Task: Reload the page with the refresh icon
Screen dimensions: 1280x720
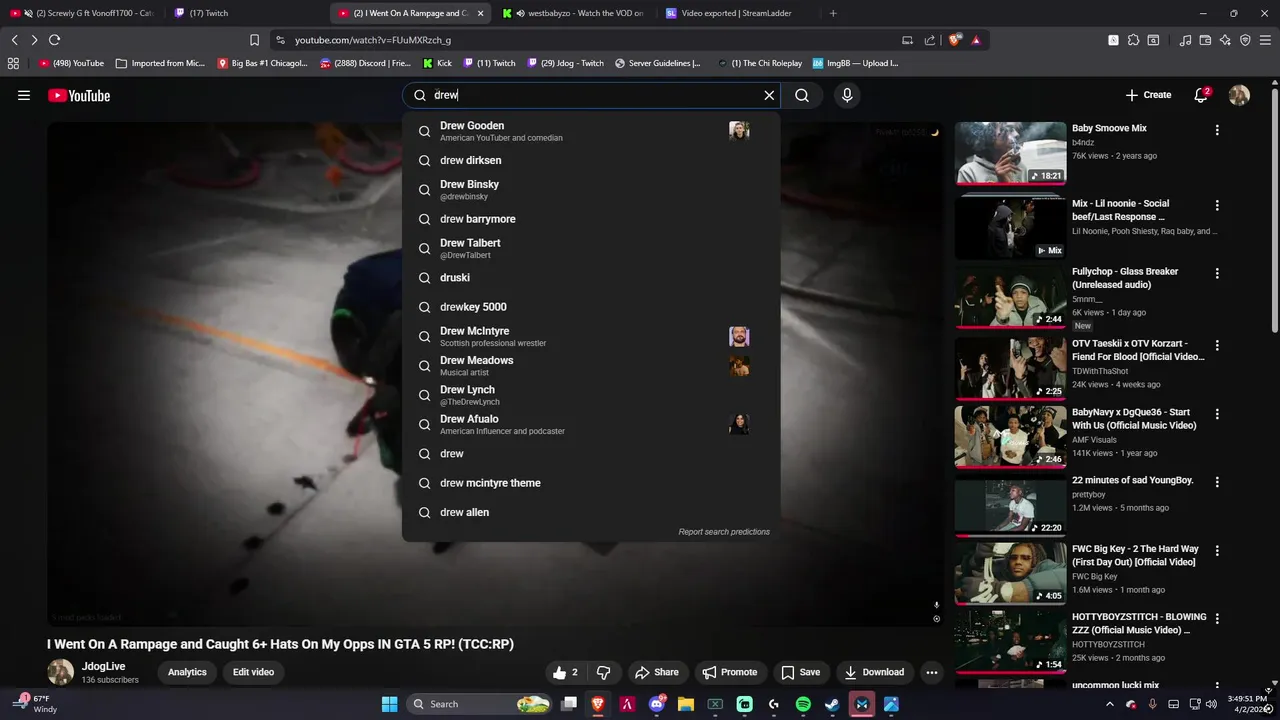Action: (54, 40)
